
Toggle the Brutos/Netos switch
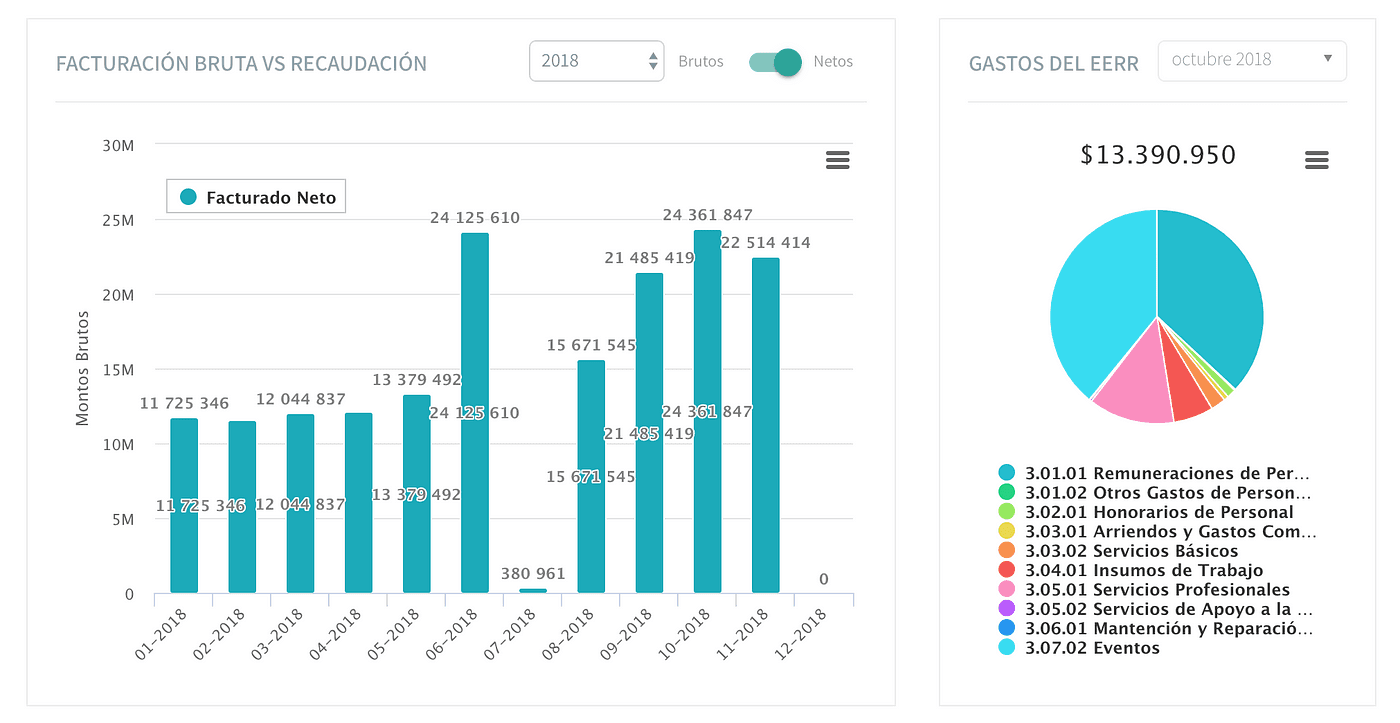pos(775,62)
